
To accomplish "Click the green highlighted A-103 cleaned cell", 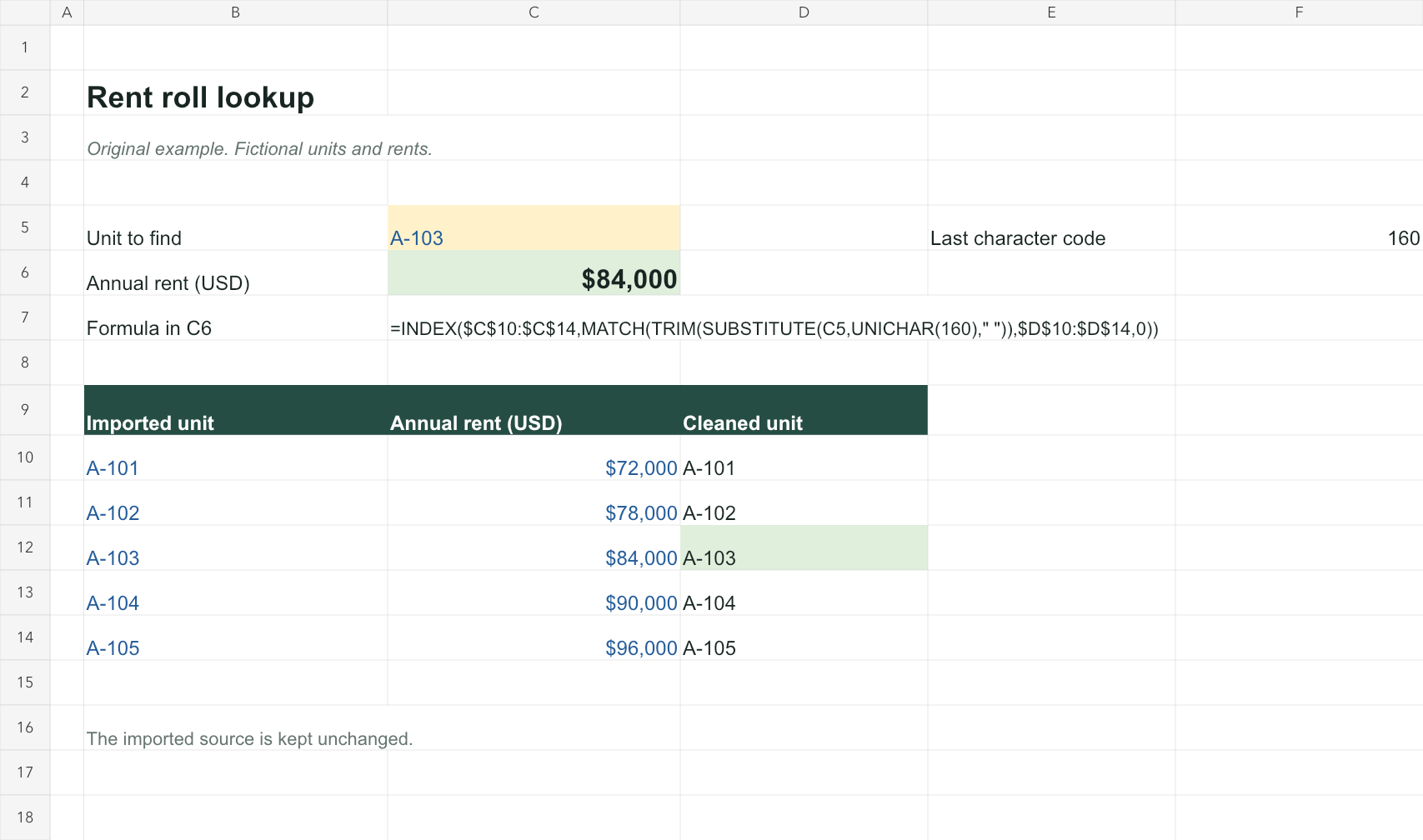I will pyautogui.click(x=804, y=547).
